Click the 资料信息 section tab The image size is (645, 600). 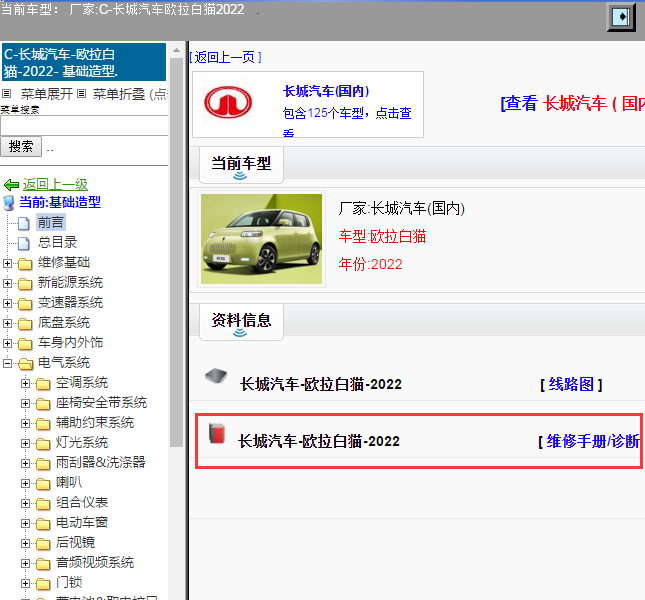click(241, 322)
